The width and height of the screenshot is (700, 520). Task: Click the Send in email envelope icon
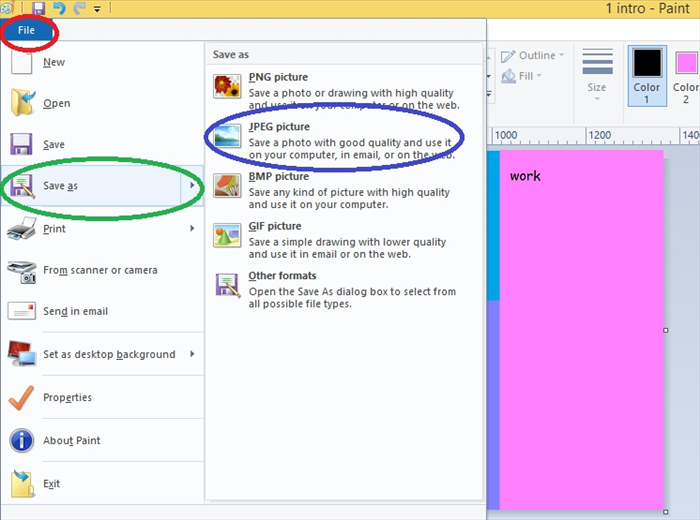(21, 311)
